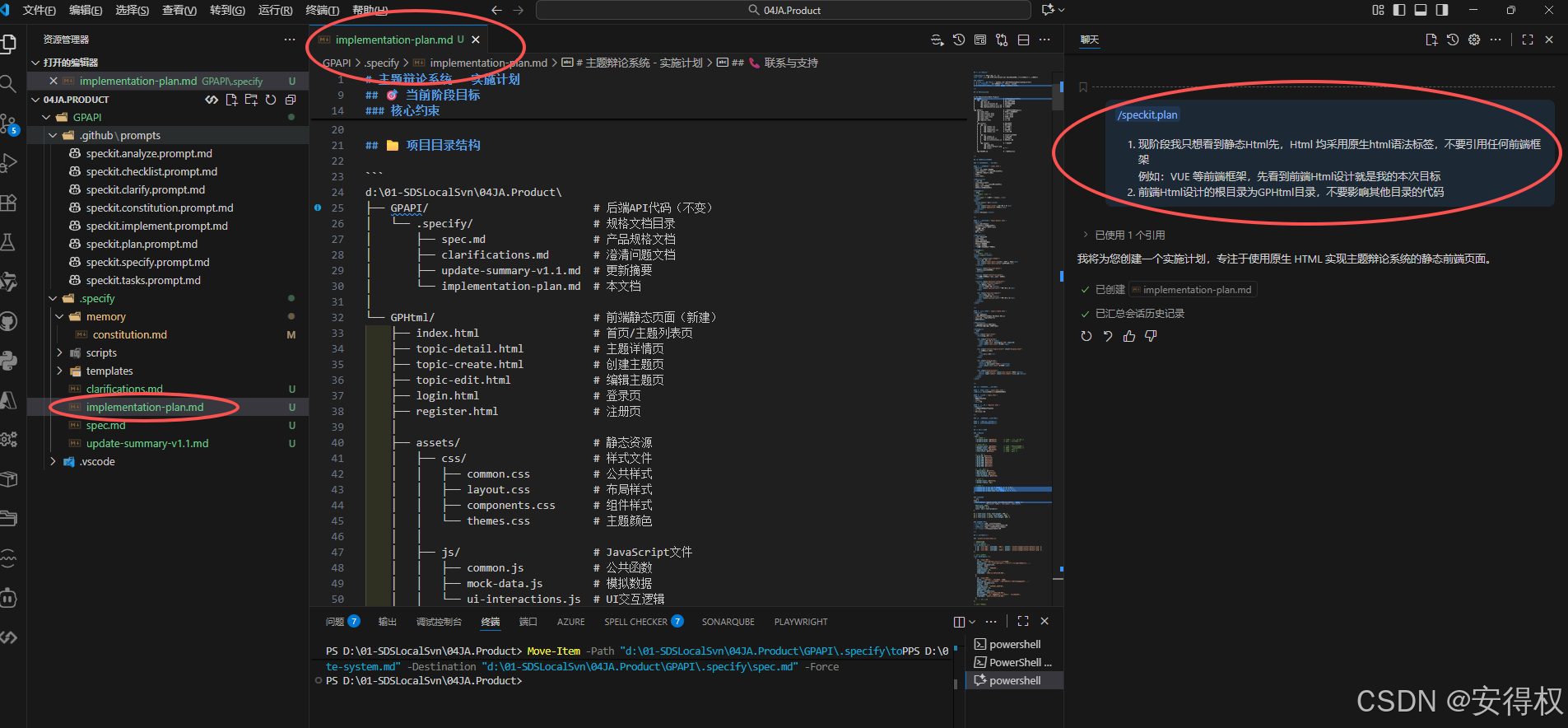
Task: Customize layout icon in title bar
Action: point(1379,10)
